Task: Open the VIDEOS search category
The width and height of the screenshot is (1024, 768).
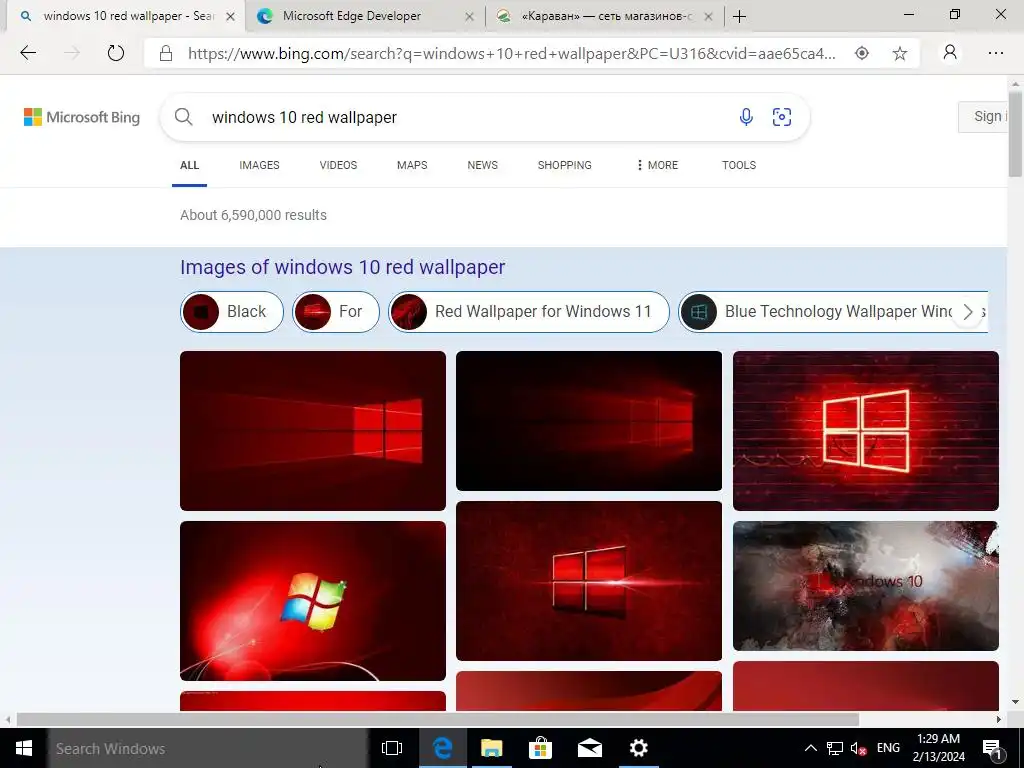Action: tap(338, 165)
